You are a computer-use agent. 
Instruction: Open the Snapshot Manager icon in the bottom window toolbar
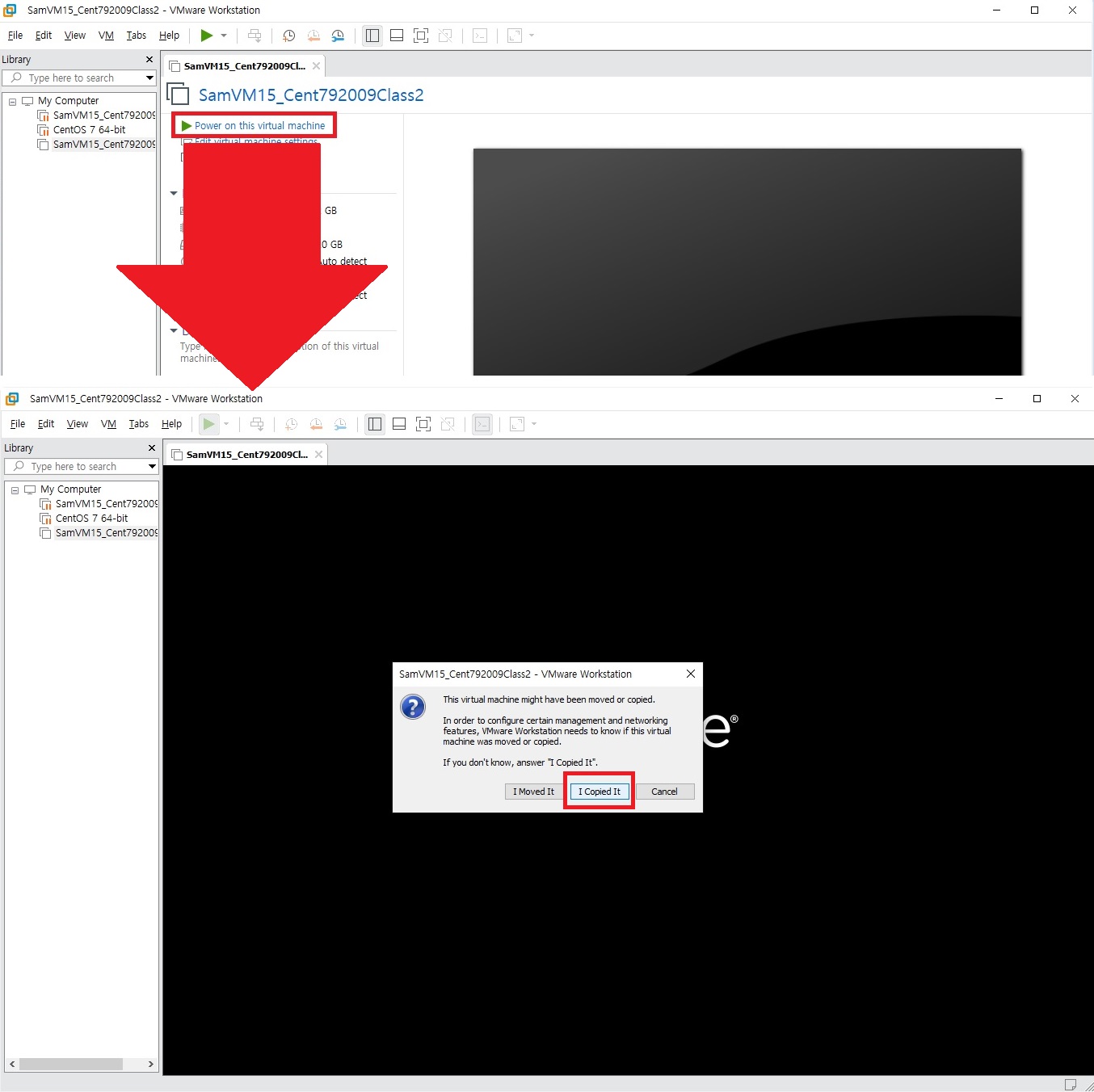coord(340,424)
